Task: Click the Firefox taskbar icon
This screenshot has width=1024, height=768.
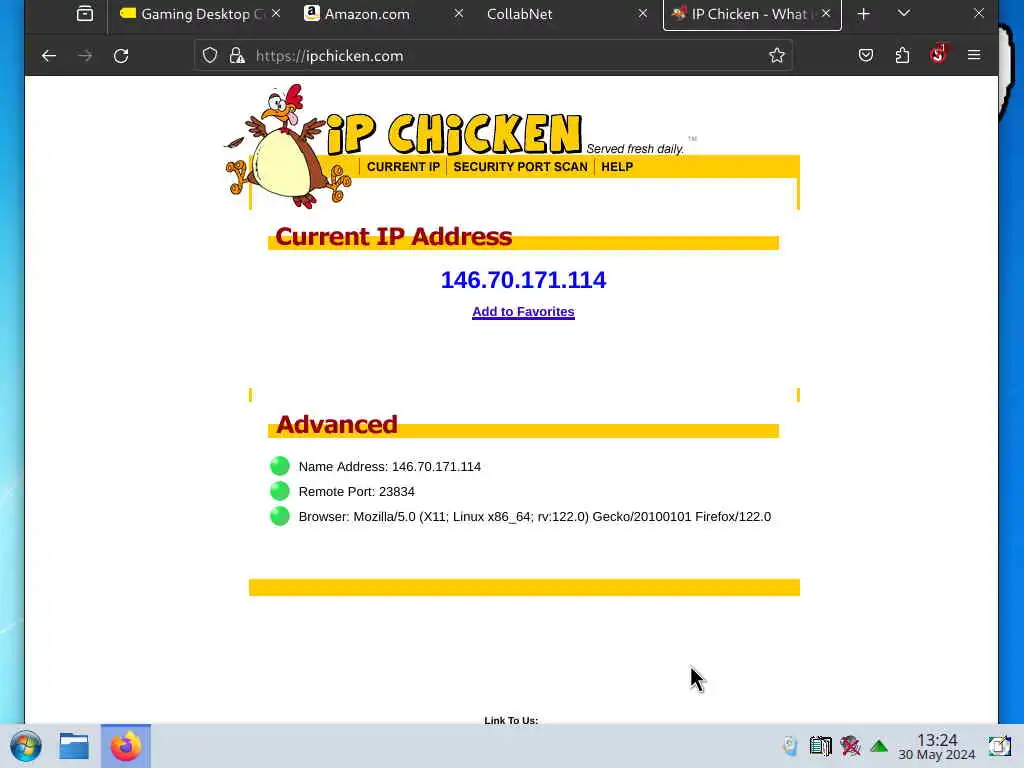Action: (x=125, y=746)
